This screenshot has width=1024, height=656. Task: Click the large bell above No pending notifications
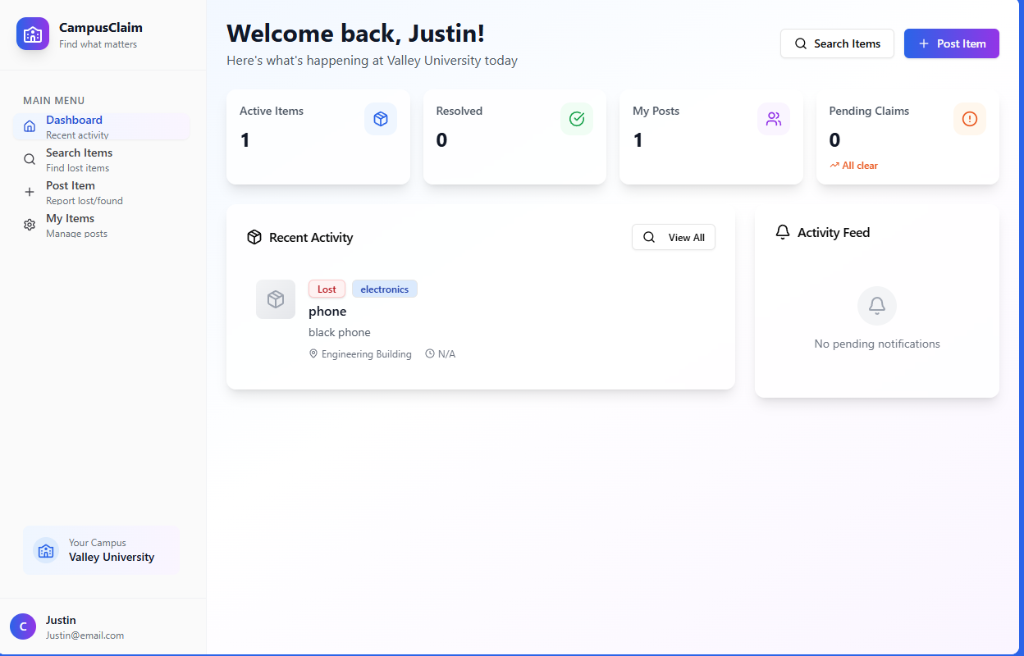[877, 305]
